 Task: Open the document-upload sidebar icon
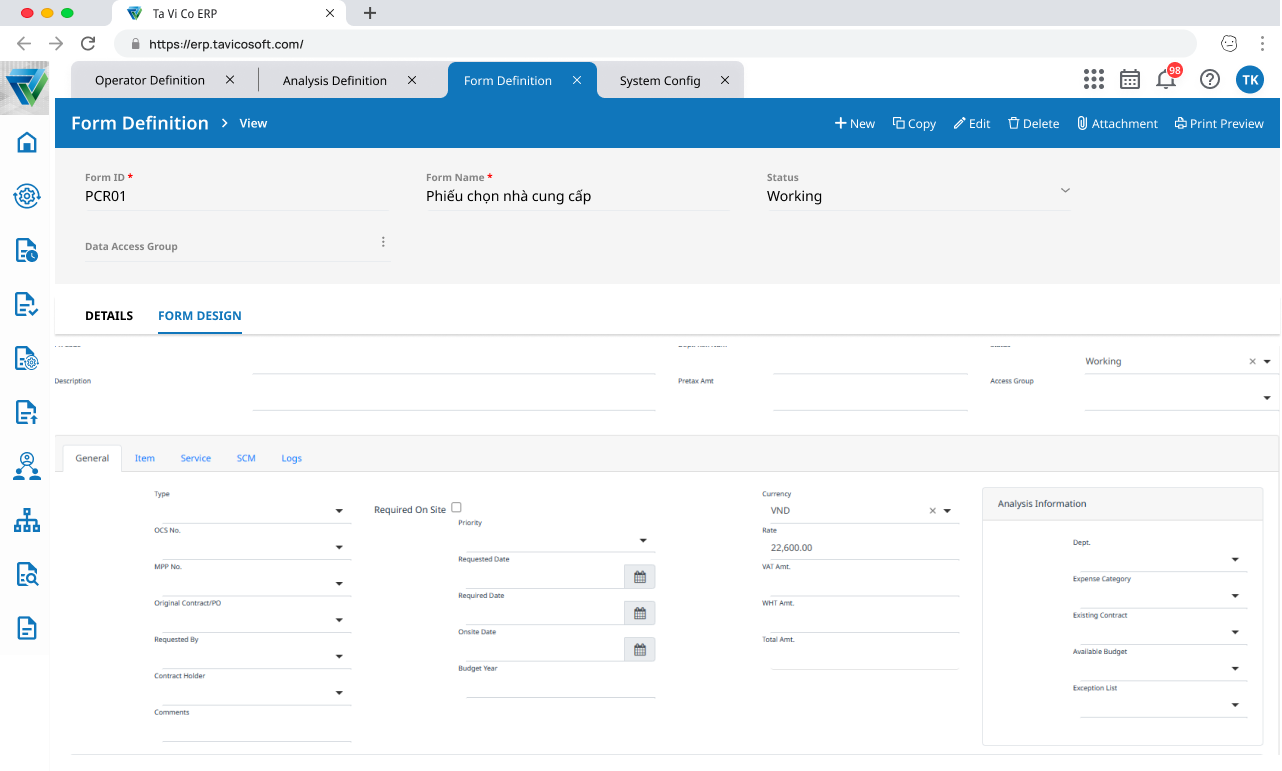click(x=27, y=412)
